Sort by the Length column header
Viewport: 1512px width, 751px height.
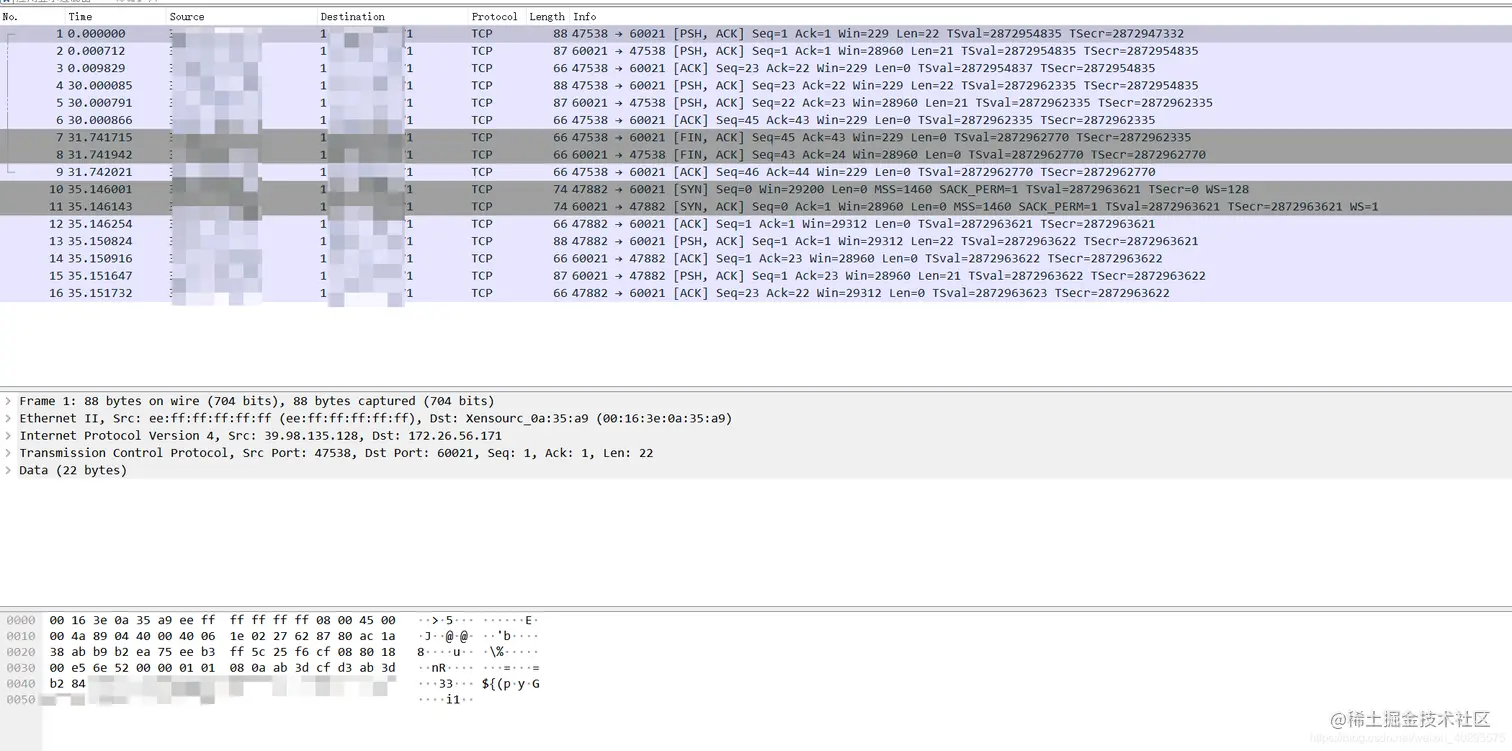pos(547,17)
